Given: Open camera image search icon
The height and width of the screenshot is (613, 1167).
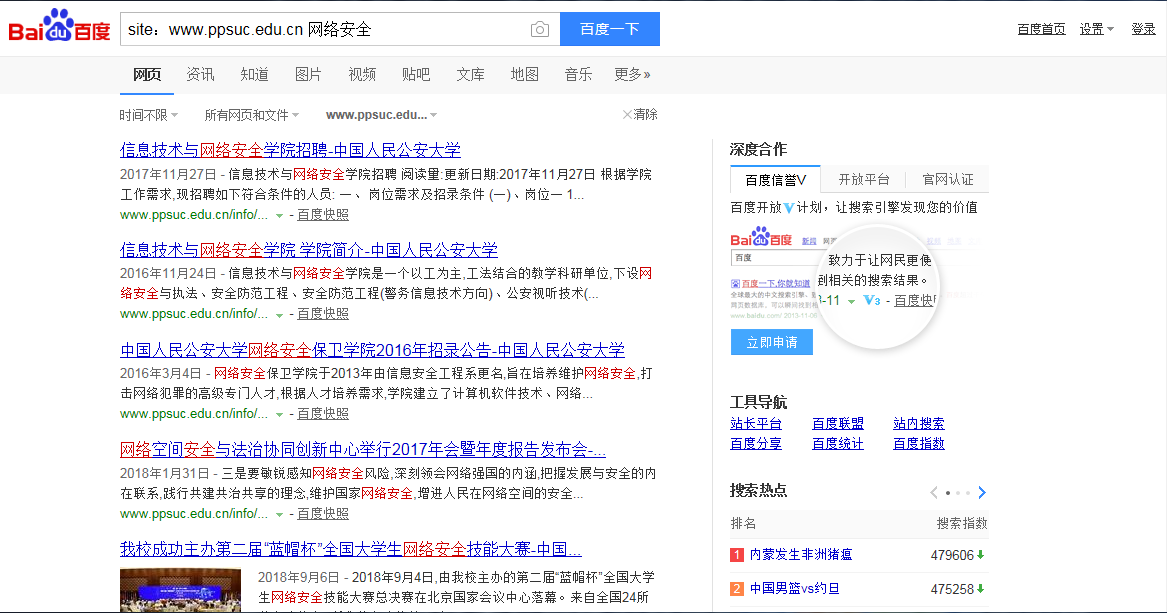Looking at the screenshot, I should tap(540, 29).
